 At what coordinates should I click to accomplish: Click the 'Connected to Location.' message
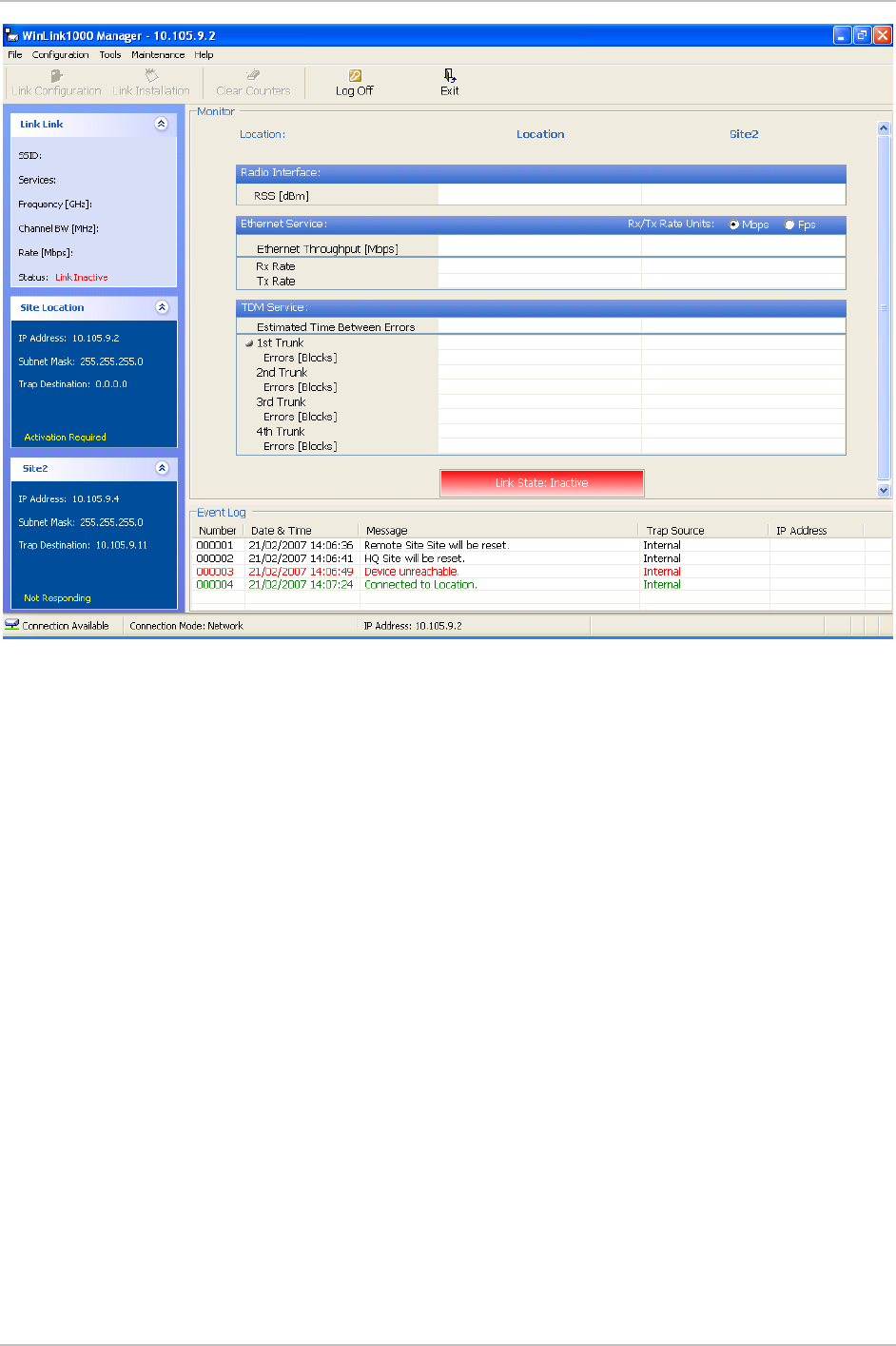tap(420, 585)
